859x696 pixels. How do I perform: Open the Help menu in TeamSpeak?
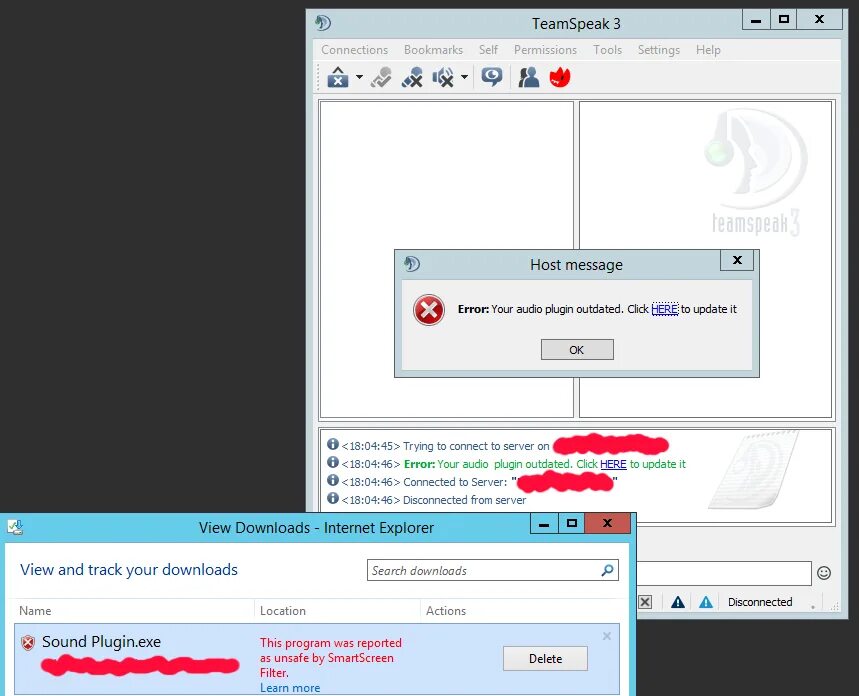(x=708, y=50)
